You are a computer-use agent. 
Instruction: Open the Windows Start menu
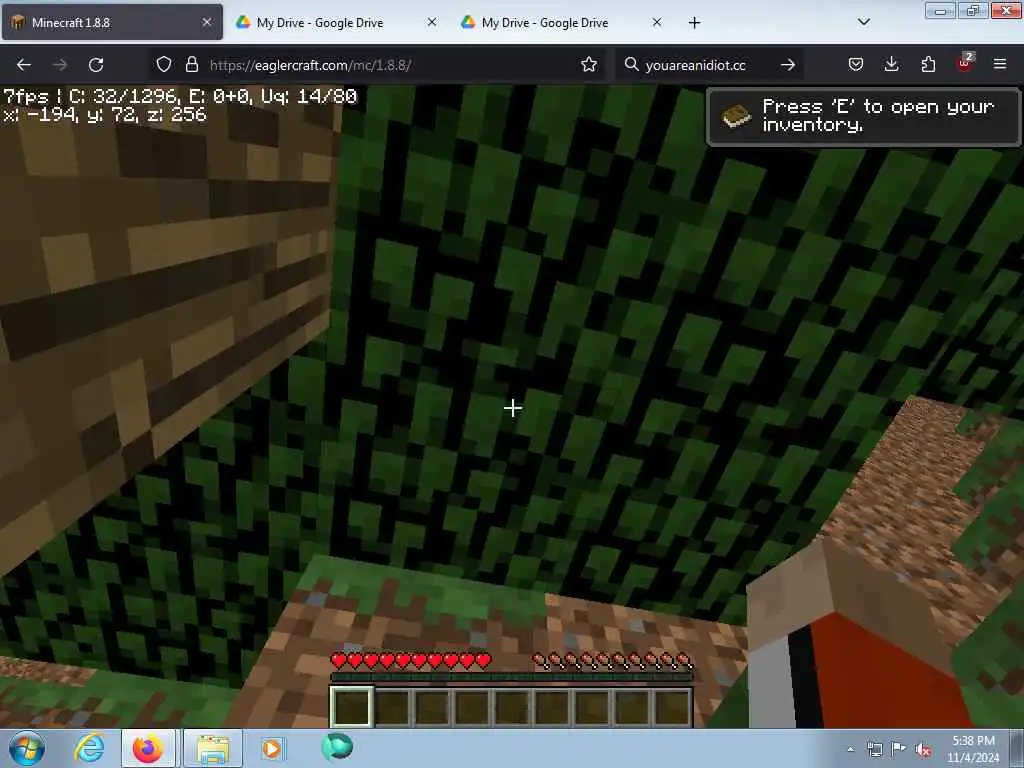tap(26, 748)
